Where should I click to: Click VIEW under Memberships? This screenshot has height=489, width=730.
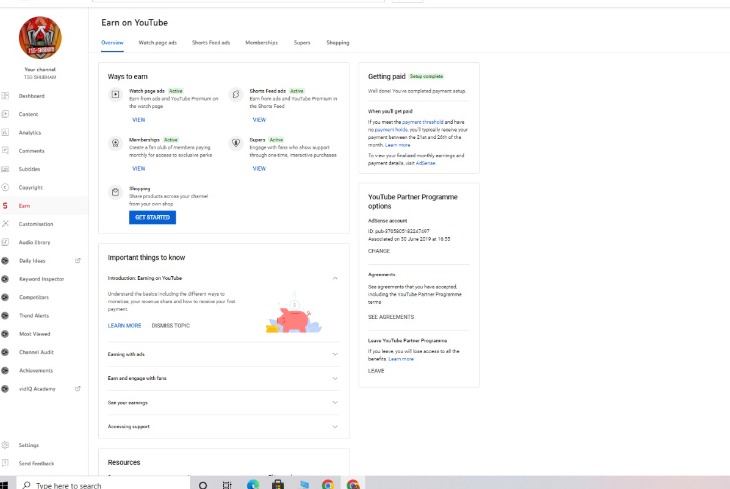pos(139,169)
